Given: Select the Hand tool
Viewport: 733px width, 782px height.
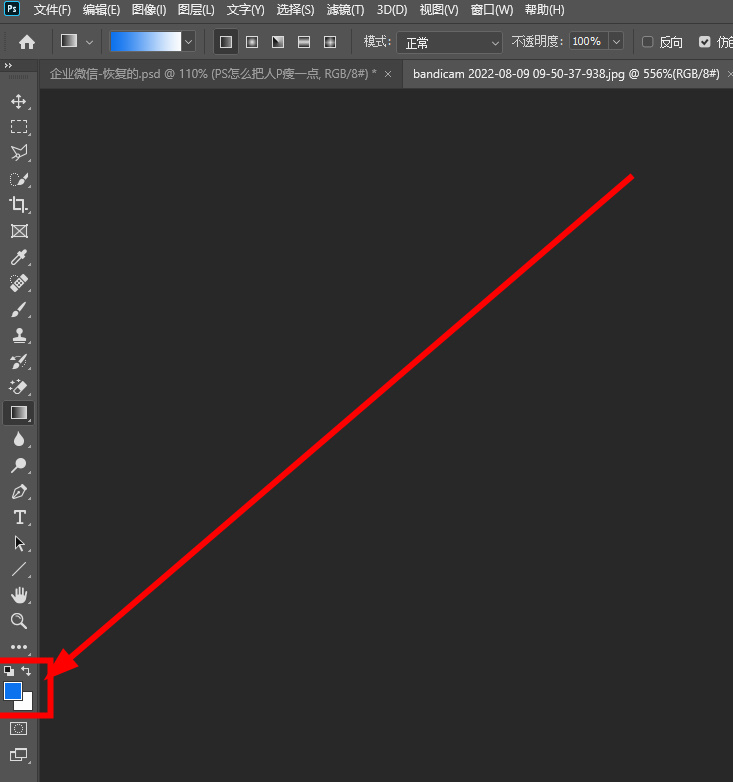Looking at the screenshot, I should (18, 595).
